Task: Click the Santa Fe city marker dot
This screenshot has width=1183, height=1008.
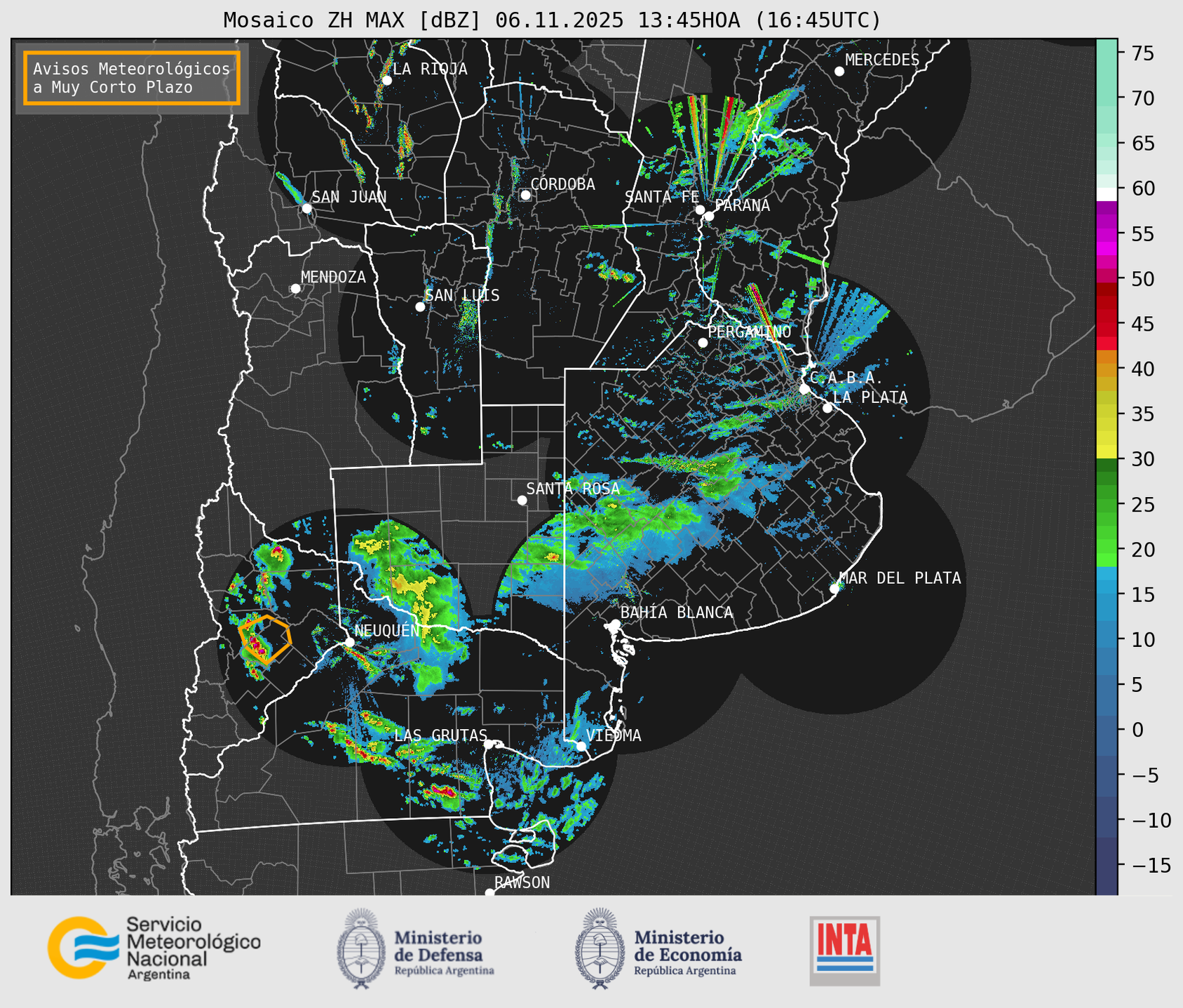Action: [x=700, y=210]
